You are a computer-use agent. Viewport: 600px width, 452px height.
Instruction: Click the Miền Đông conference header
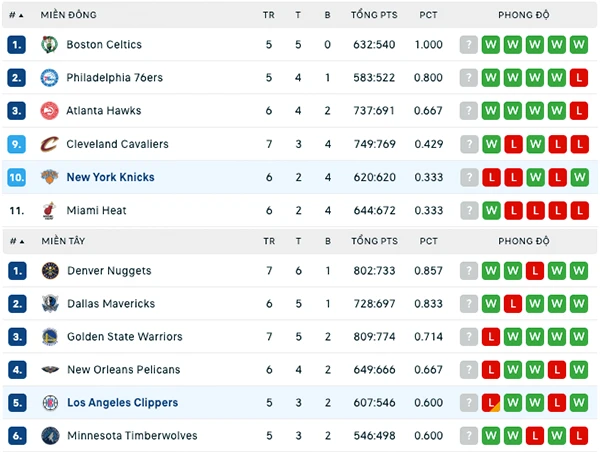[x=68, y=15]
